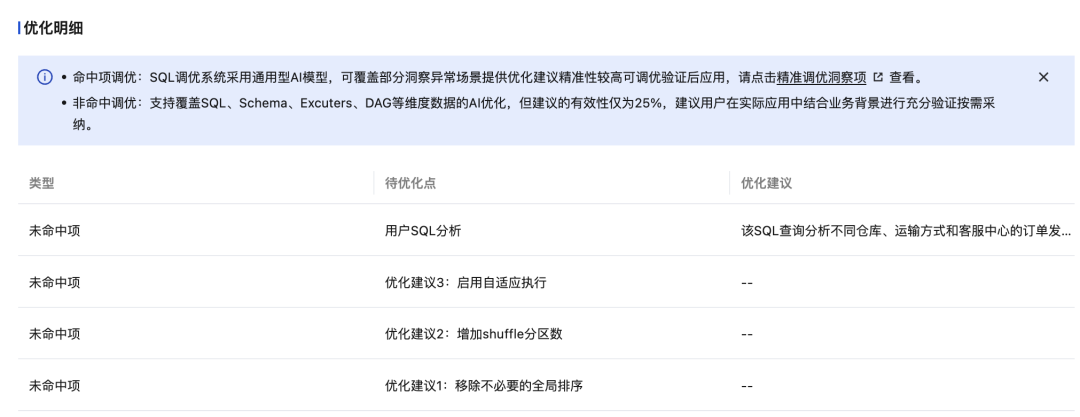The width and height of the screenshot is (1080, 417).
Task: Click the 类型 column header
Action: coord(41,183)
